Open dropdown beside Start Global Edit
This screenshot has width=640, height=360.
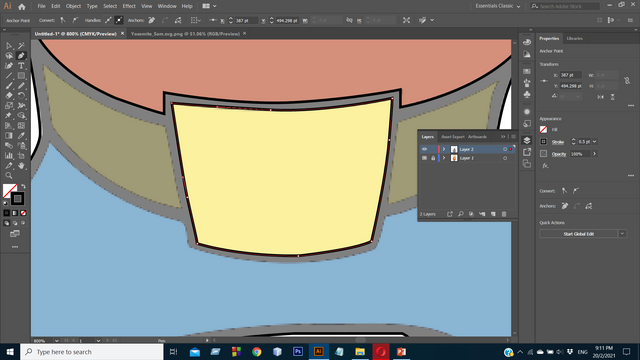pos(622,234)
